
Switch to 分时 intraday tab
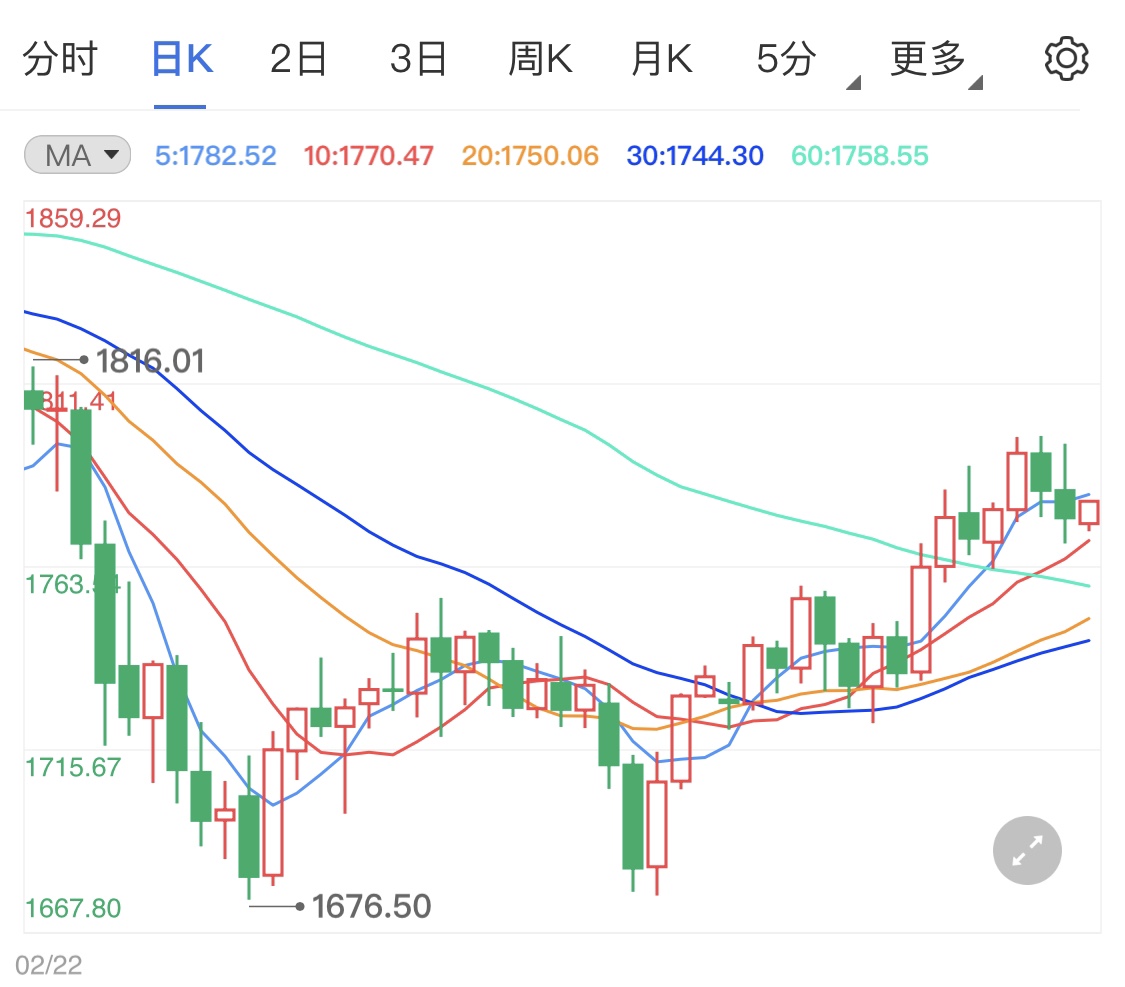point(60,58)
